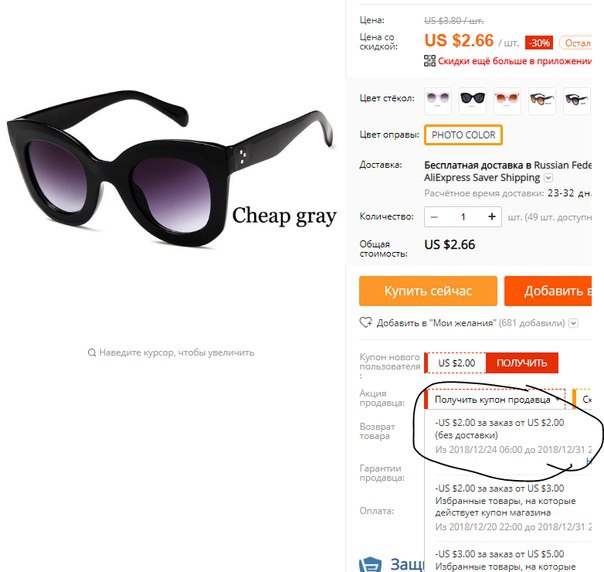Click the QR code app discount icon
This screenshot has width=604, height=572.
click(x=430, y=61)
